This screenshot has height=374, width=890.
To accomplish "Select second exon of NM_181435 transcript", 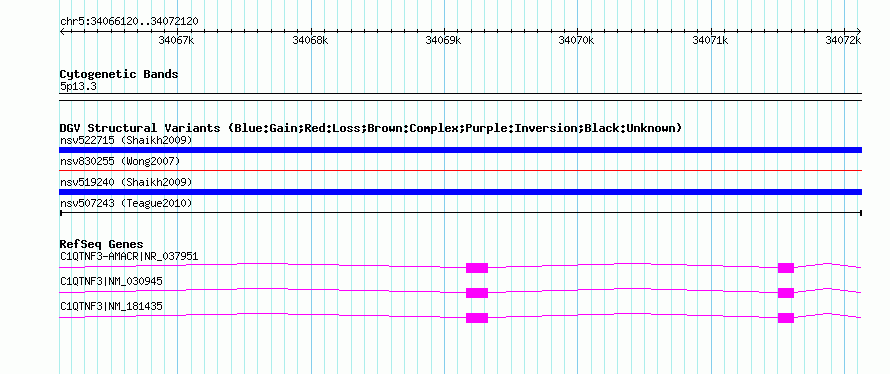I will tap(786, 318).
